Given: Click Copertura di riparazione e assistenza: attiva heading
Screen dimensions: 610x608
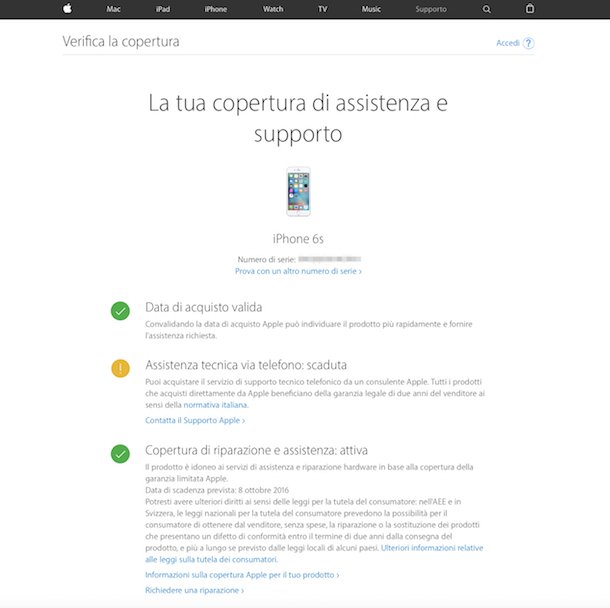Looking at the screenshot, I should [x=256, y=450].
